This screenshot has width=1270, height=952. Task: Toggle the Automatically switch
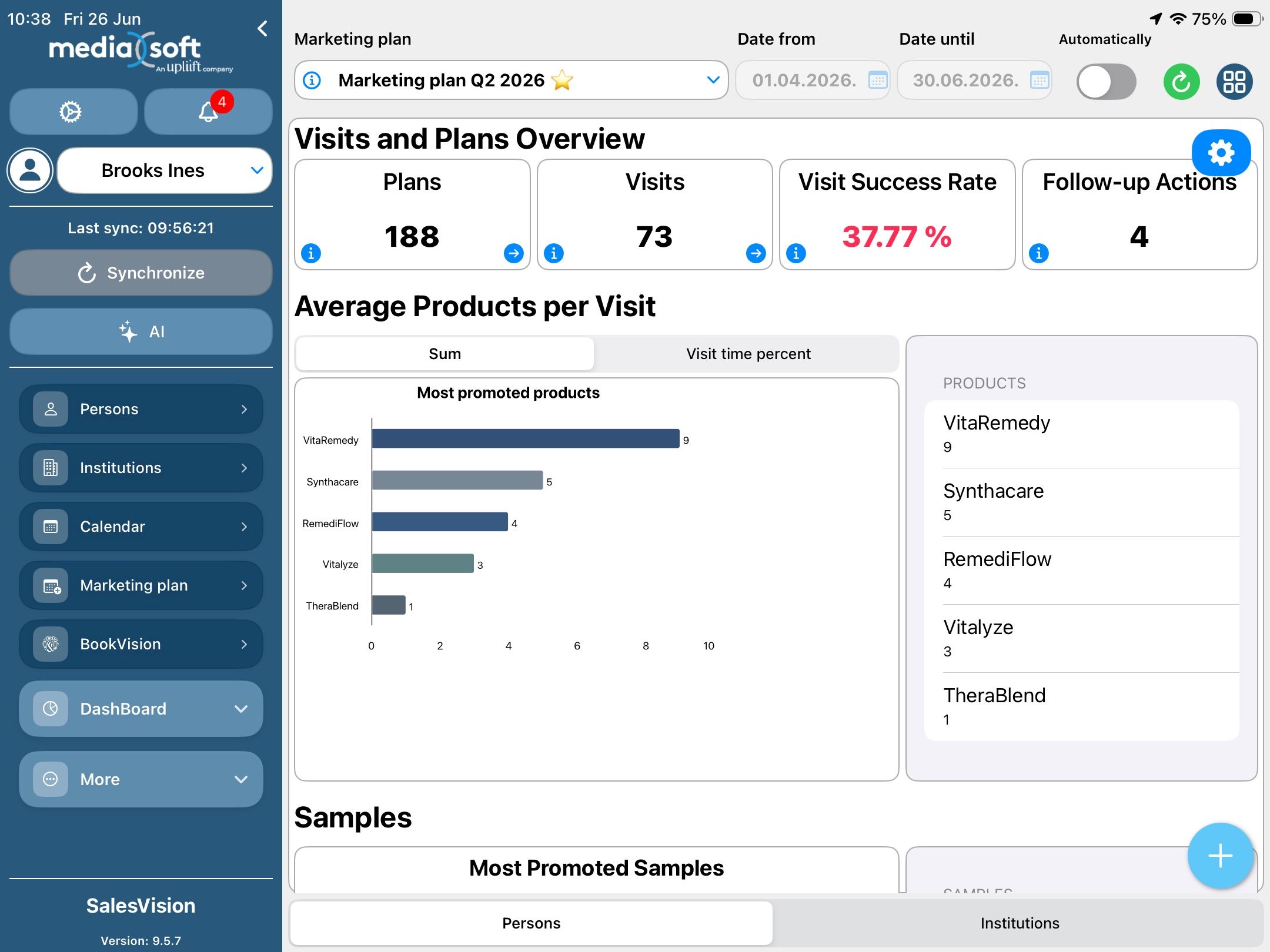pyautogui.click(x=1106, y=82)
